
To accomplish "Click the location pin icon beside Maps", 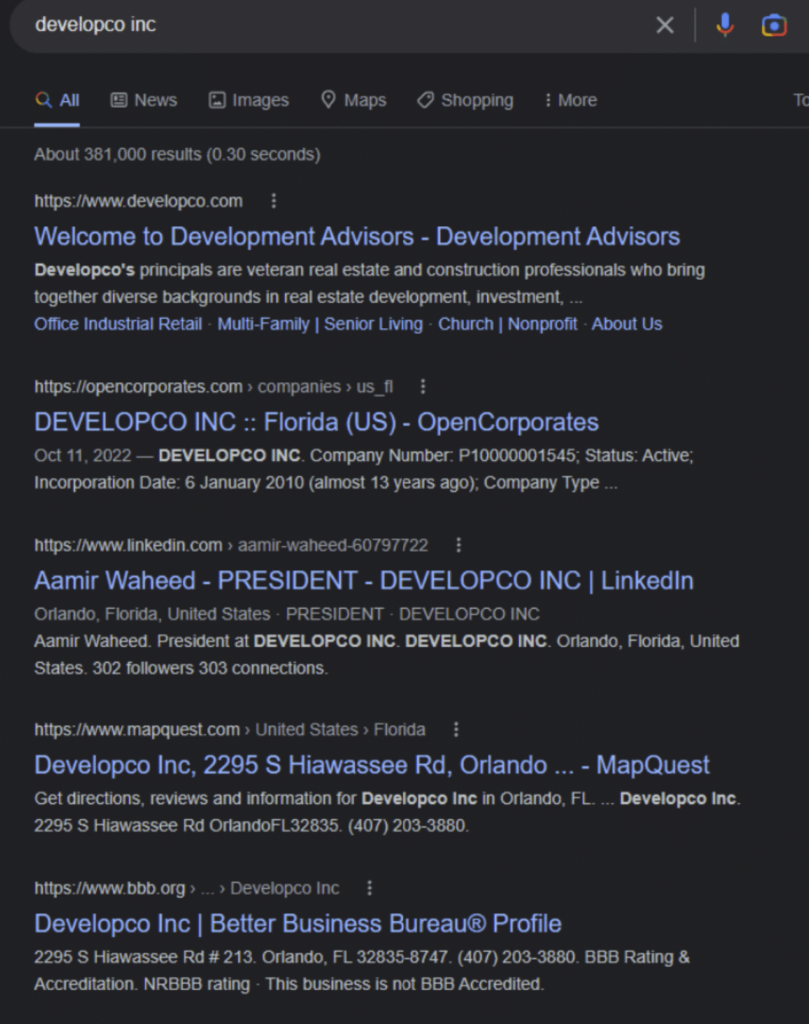I will click(x=328, y=99).
